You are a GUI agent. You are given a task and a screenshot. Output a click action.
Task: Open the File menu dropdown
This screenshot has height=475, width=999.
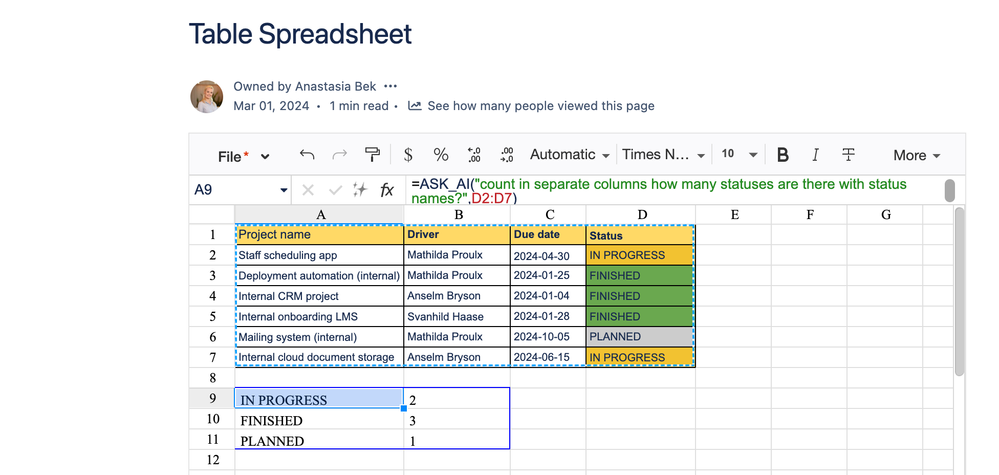(243, 156)
